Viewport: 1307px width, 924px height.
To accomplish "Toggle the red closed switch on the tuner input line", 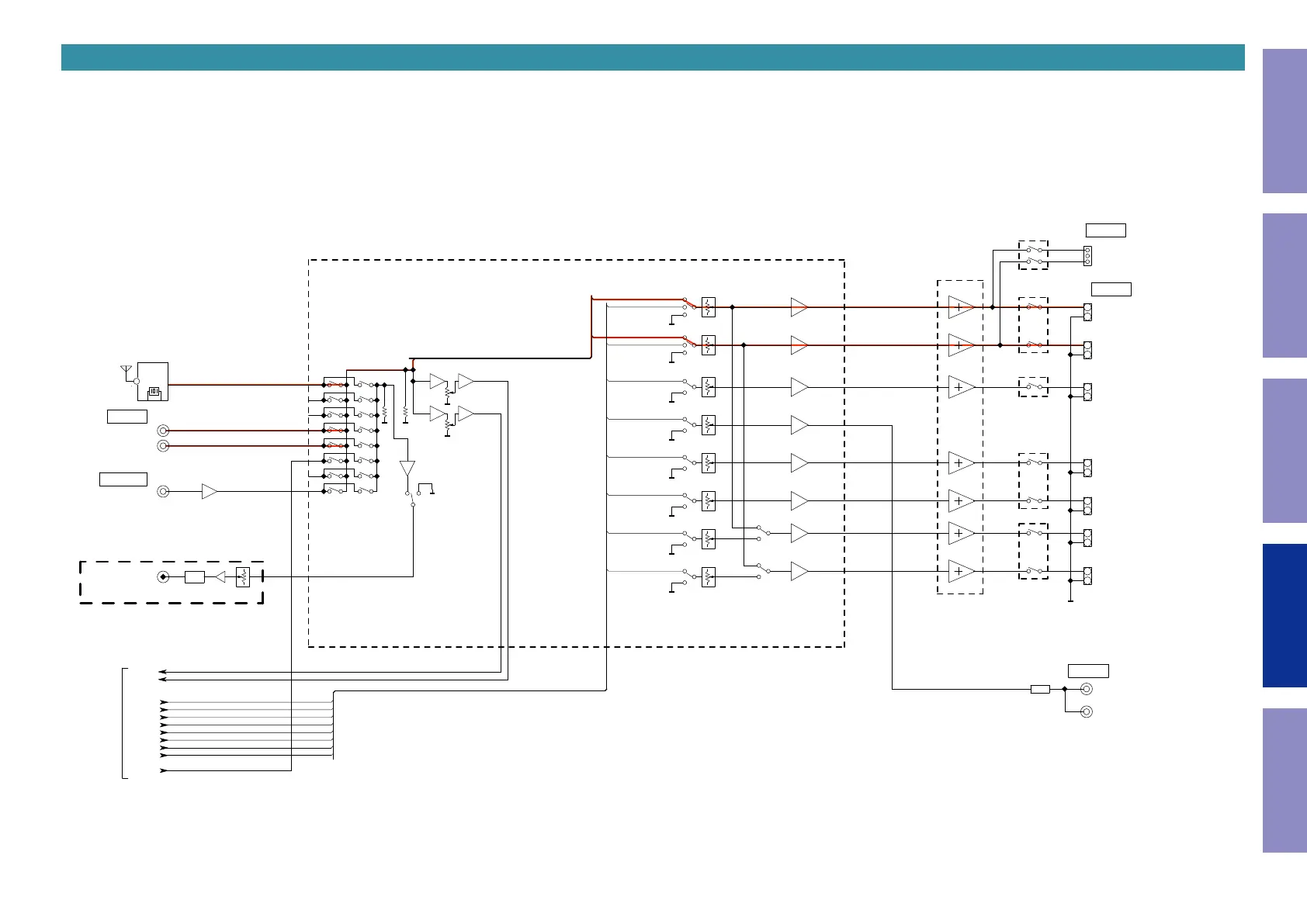I will (x=335, y=384).
